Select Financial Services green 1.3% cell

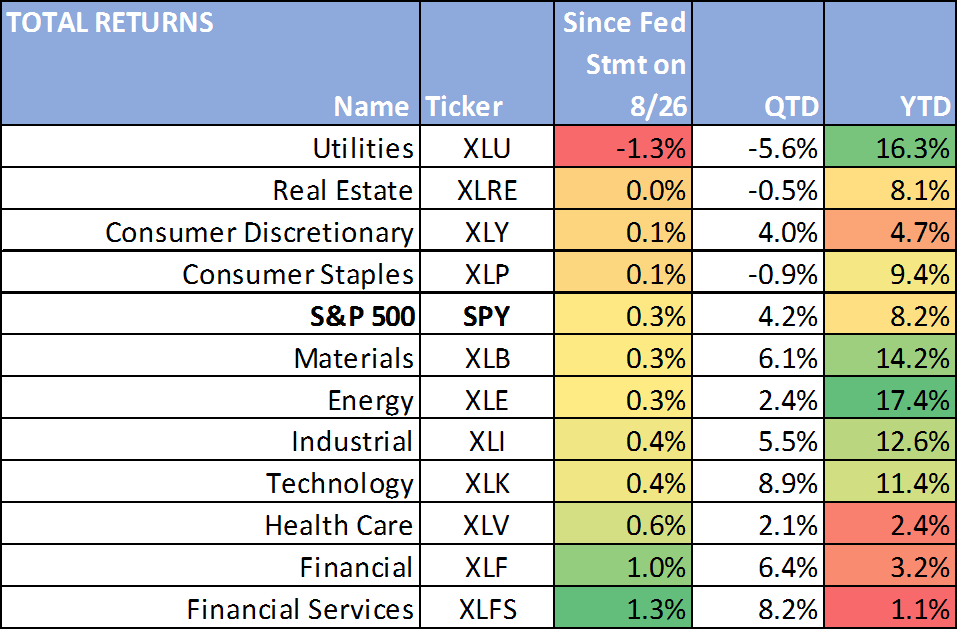tap(623, 608)
